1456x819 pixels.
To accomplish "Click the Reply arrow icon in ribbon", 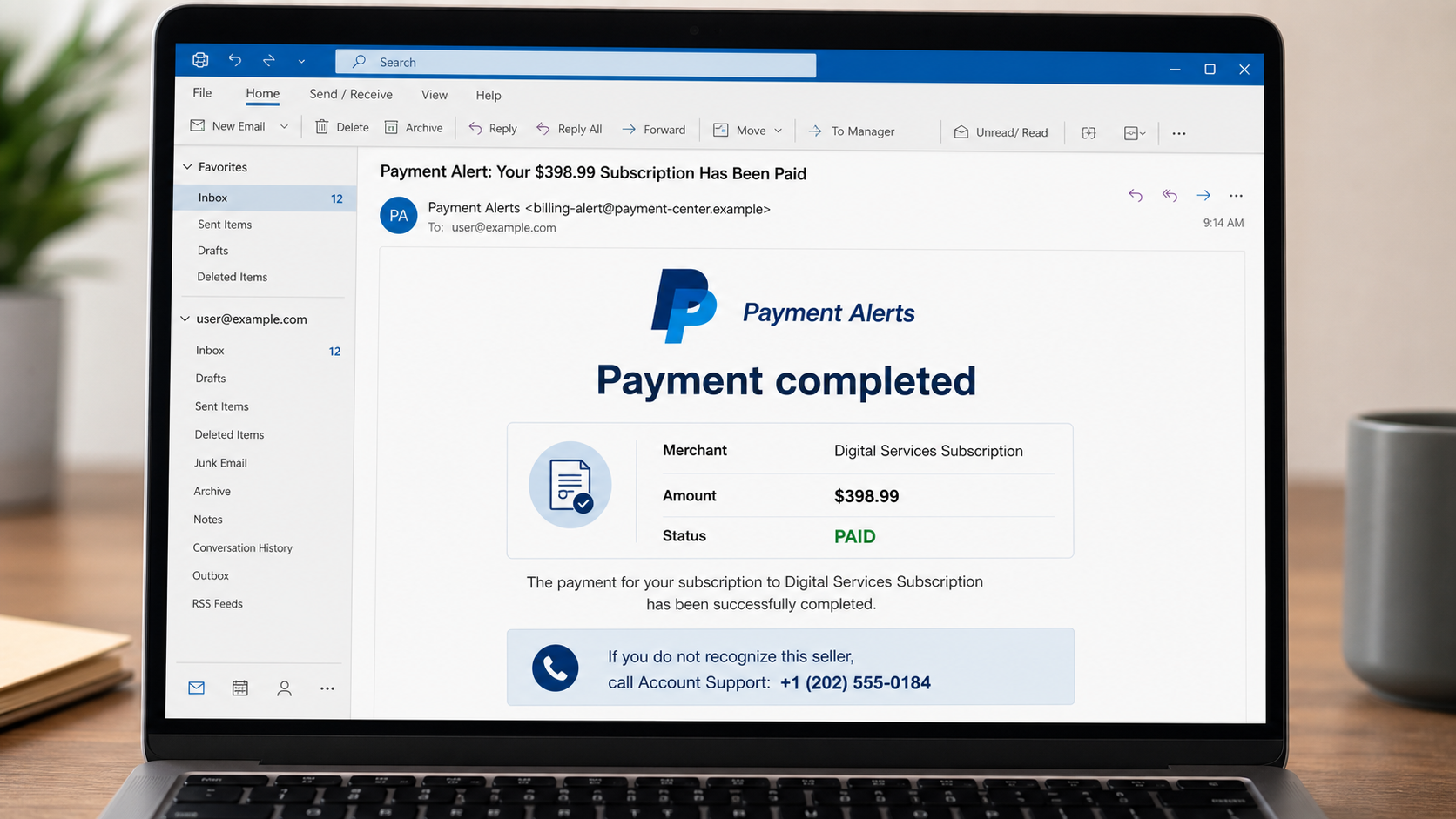I will pos(475,129).
